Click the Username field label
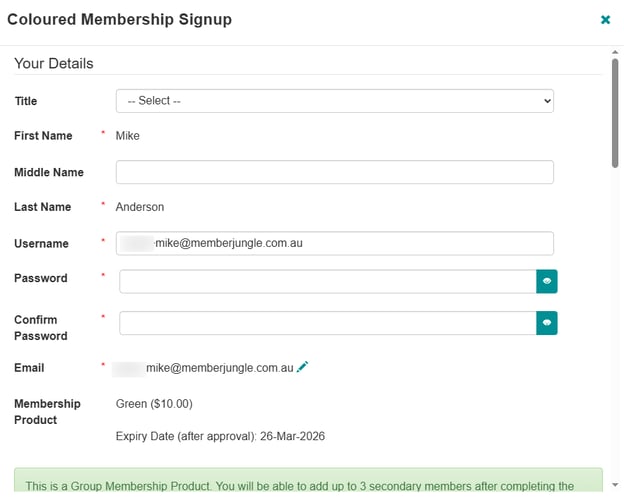This screenshot has width=624, height=498. 41,244
